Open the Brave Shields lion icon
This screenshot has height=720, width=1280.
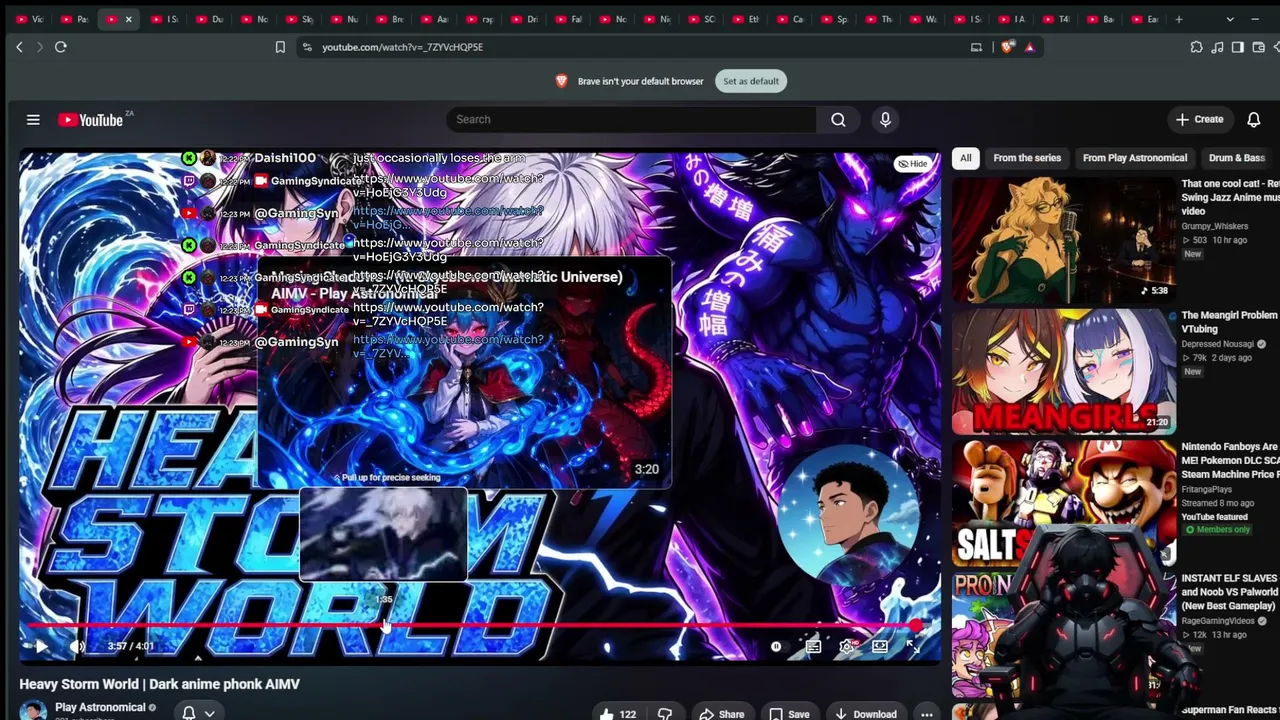(x=1007, y=47)
